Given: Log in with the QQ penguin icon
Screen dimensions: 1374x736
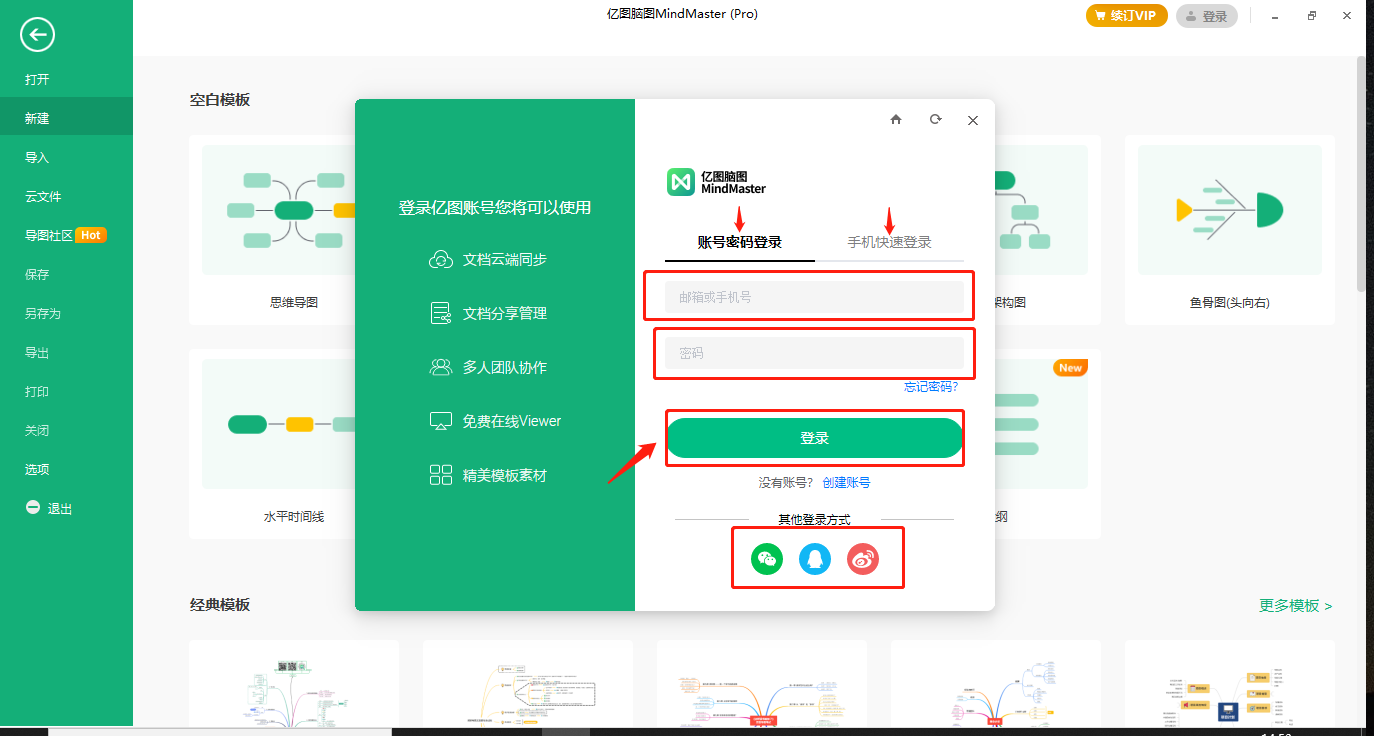Looking at the screenshot, I should 815,559.
